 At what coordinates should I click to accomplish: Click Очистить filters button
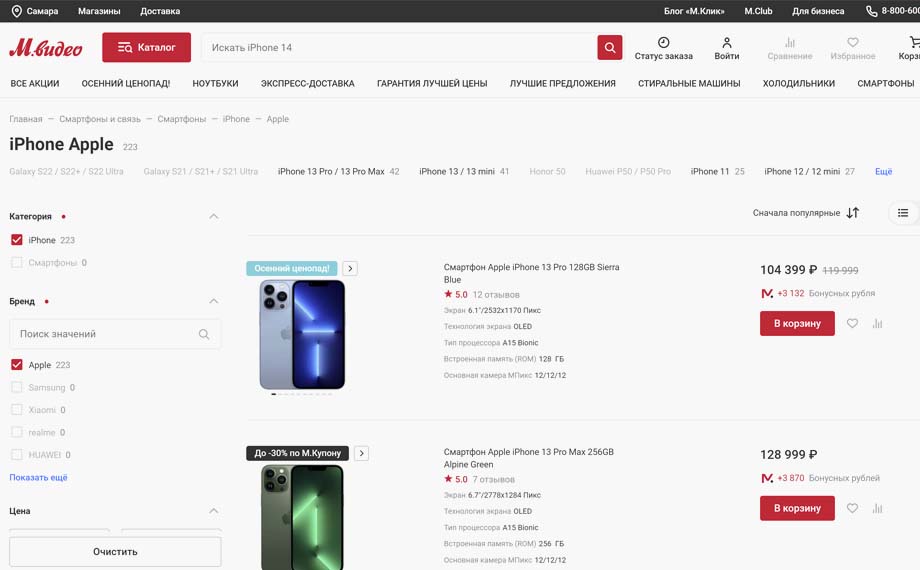pos(115,552)
